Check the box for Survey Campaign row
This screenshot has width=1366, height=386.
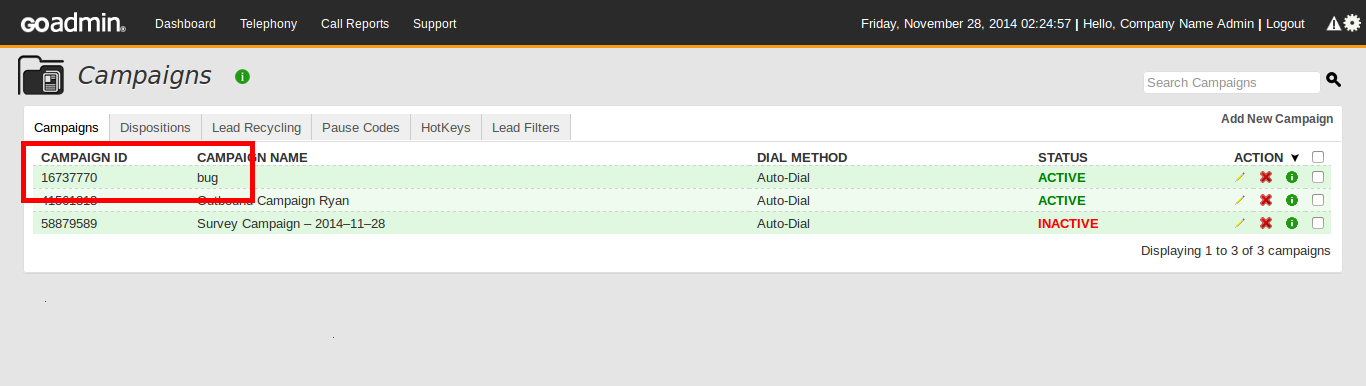click(x=1318, y=223)
